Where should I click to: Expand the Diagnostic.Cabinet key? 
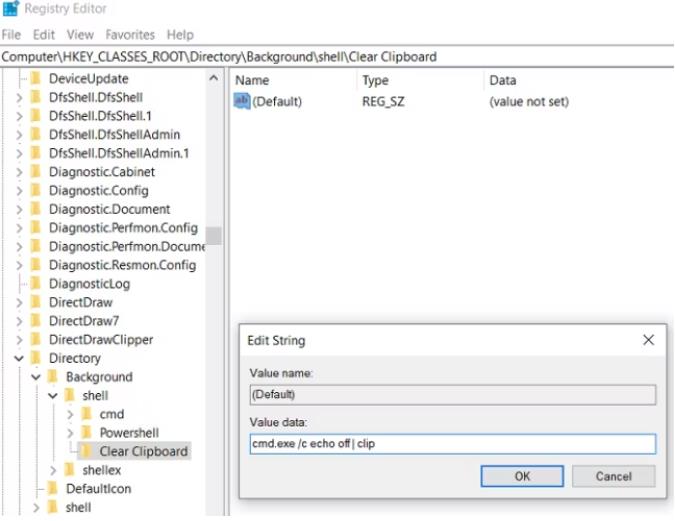pos(19,172)
